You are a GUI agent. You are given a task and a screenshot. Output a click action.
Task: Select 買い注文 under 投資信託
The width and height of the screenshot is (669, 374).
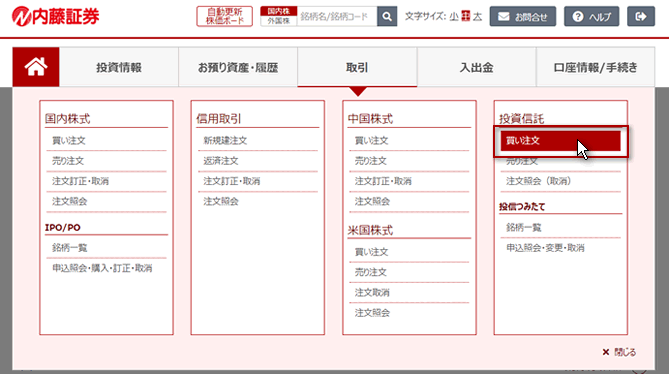[561, 141]
